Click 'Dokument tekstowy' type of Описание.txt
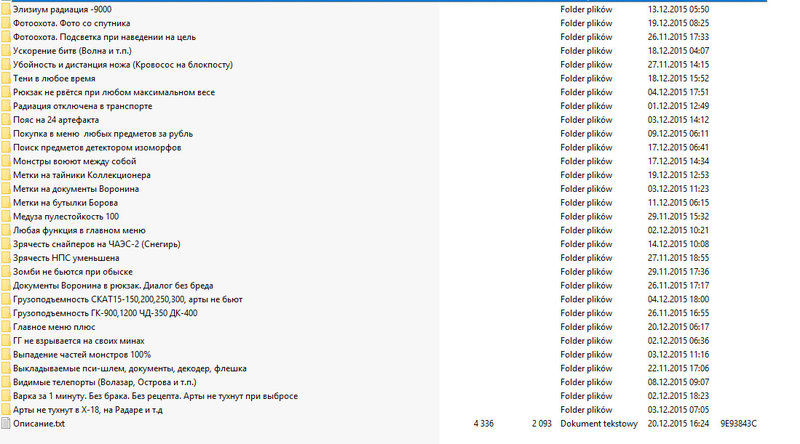The image size is (800, 444). (599, 423)
